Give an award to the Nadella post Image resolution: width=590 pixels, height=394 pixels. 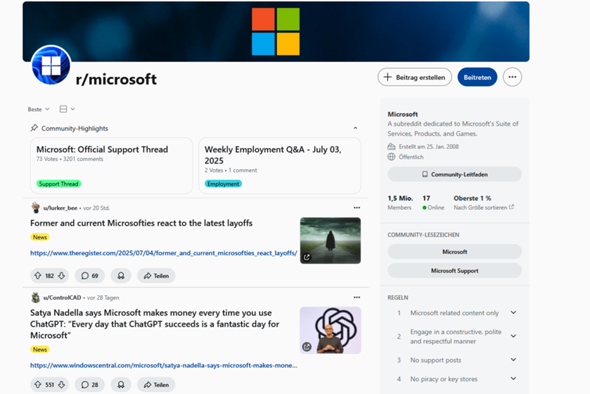[121, 385]
